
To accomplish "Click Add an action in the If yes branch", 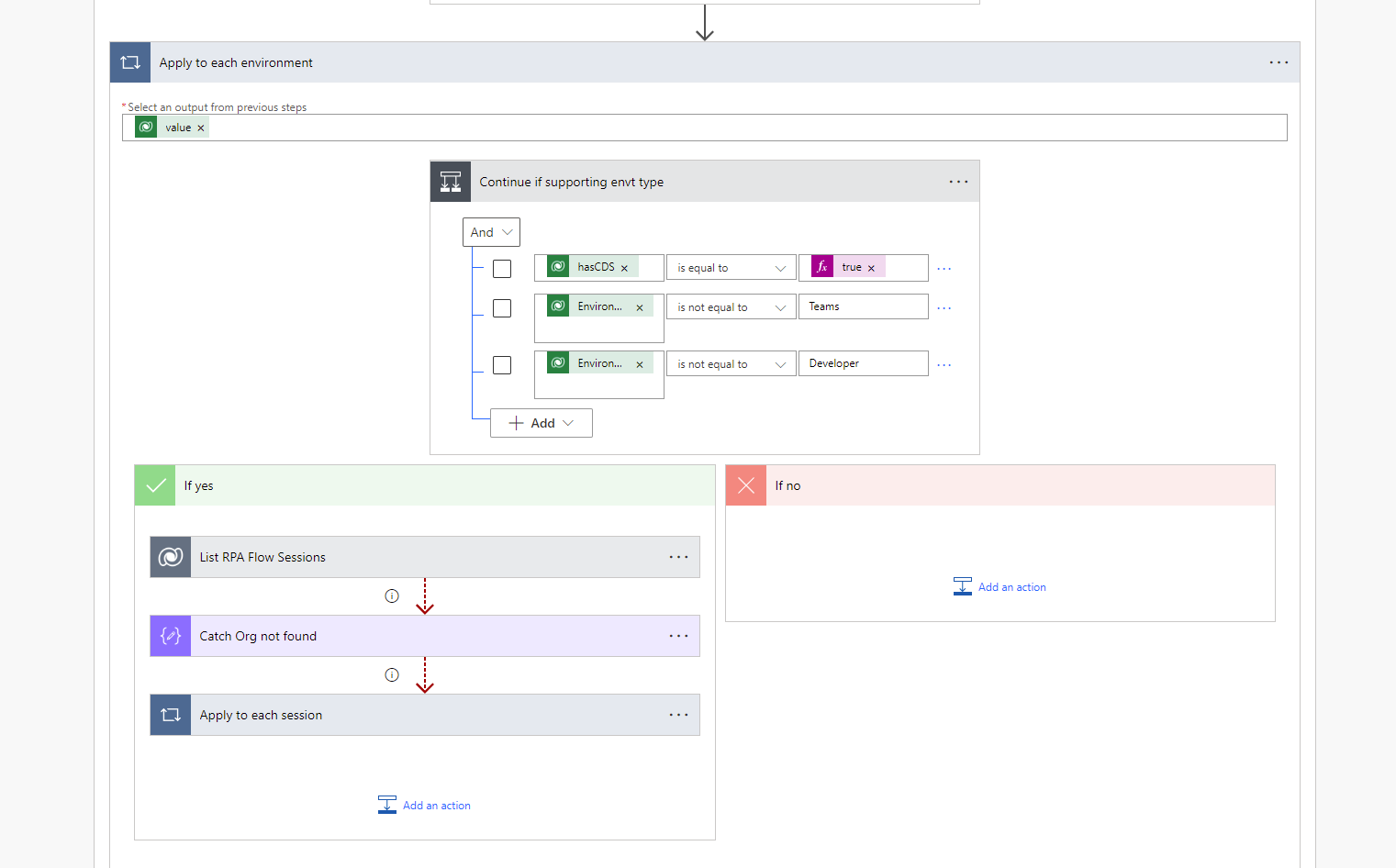I will point(424,805).
